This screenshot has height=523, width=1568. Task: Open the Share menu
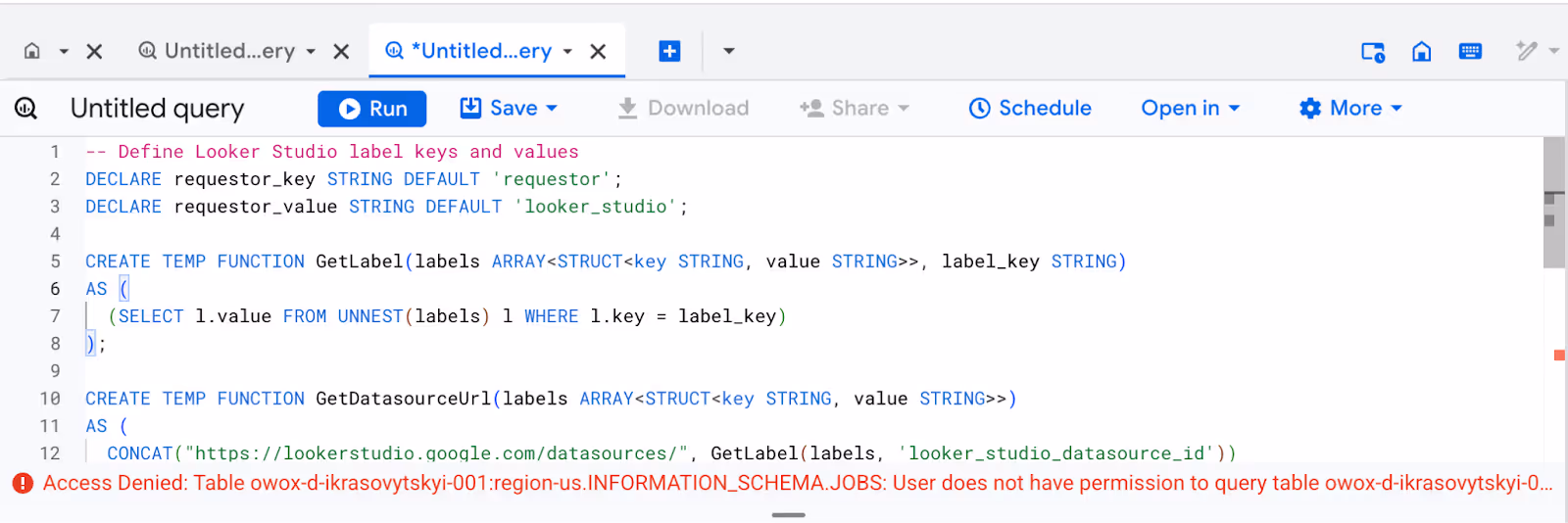[855, 108]
